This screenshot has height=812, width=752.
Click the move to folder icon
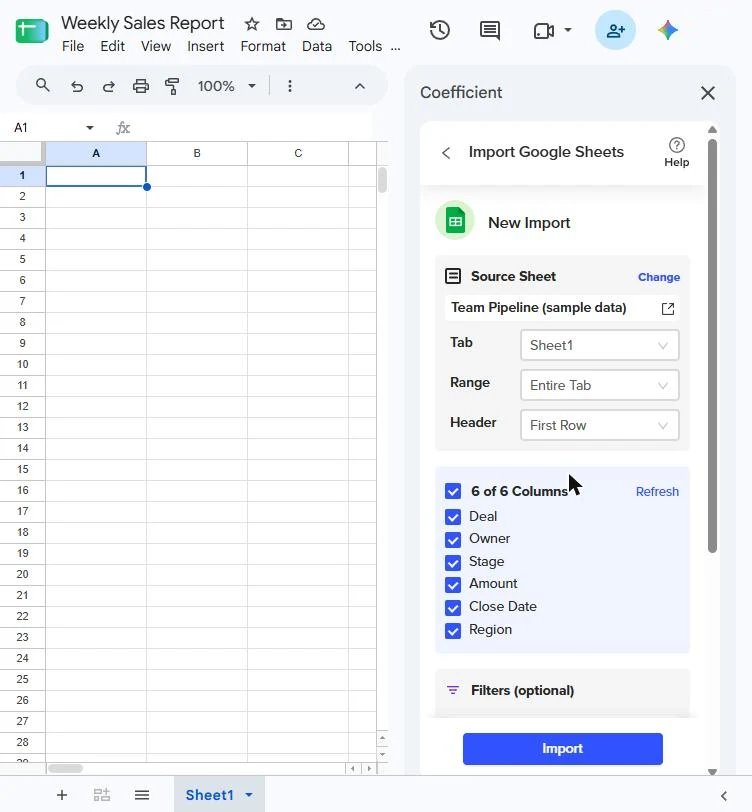[284, 24]
